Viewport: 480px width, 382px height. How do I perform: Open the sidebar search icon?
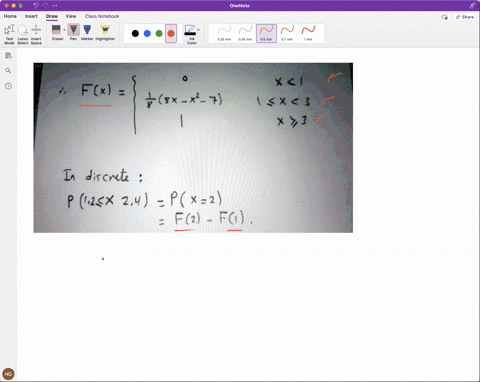coord(8,71)
